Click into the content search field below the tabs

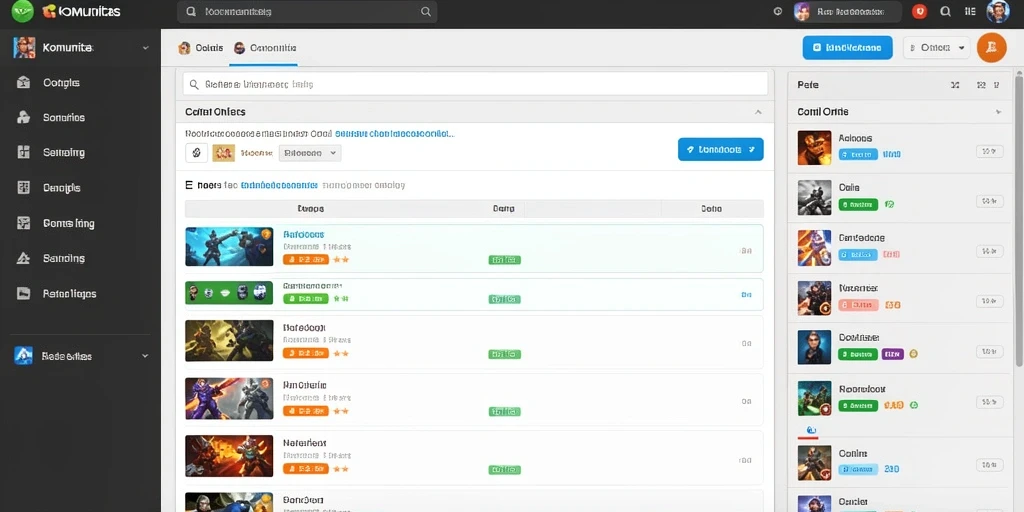point(475,84)
